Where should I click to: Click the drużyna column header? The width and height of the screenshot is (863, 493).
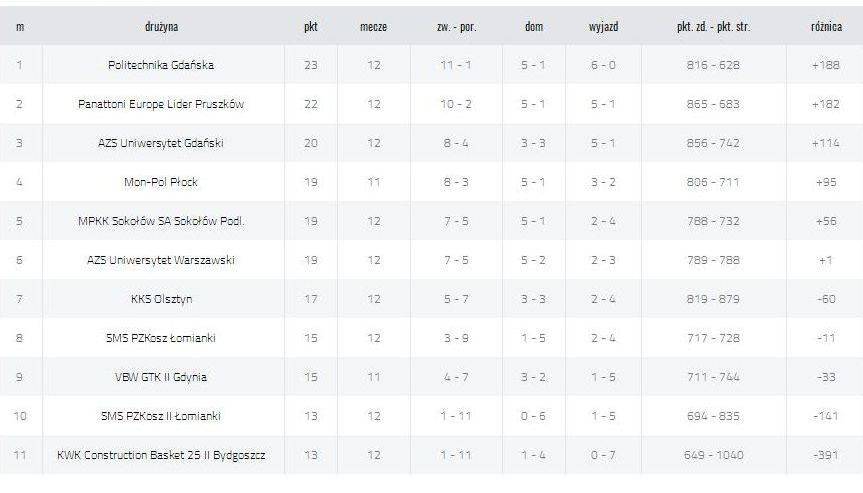161,26
